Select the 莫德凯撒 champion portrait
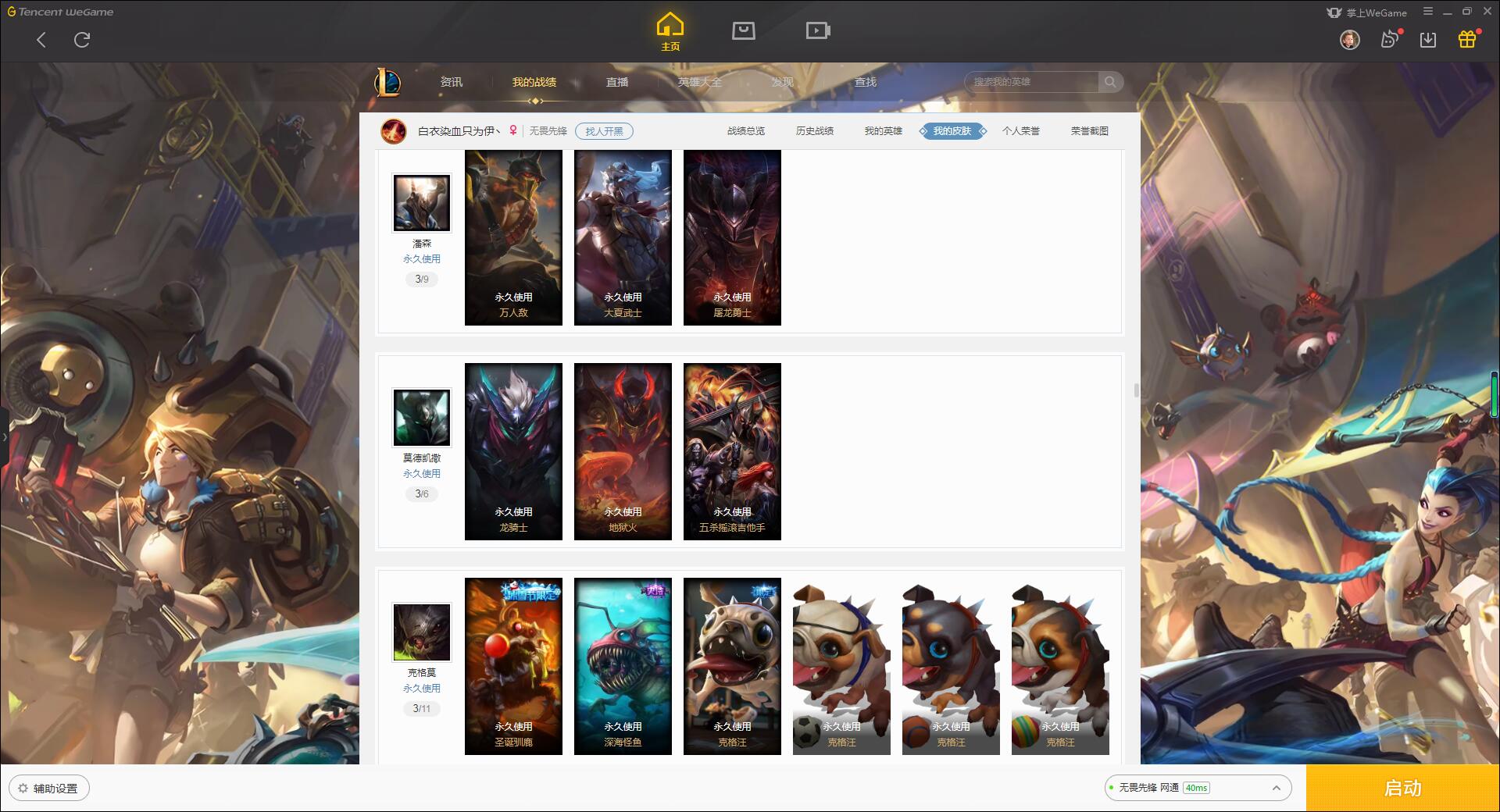 (x=422, y=418)
